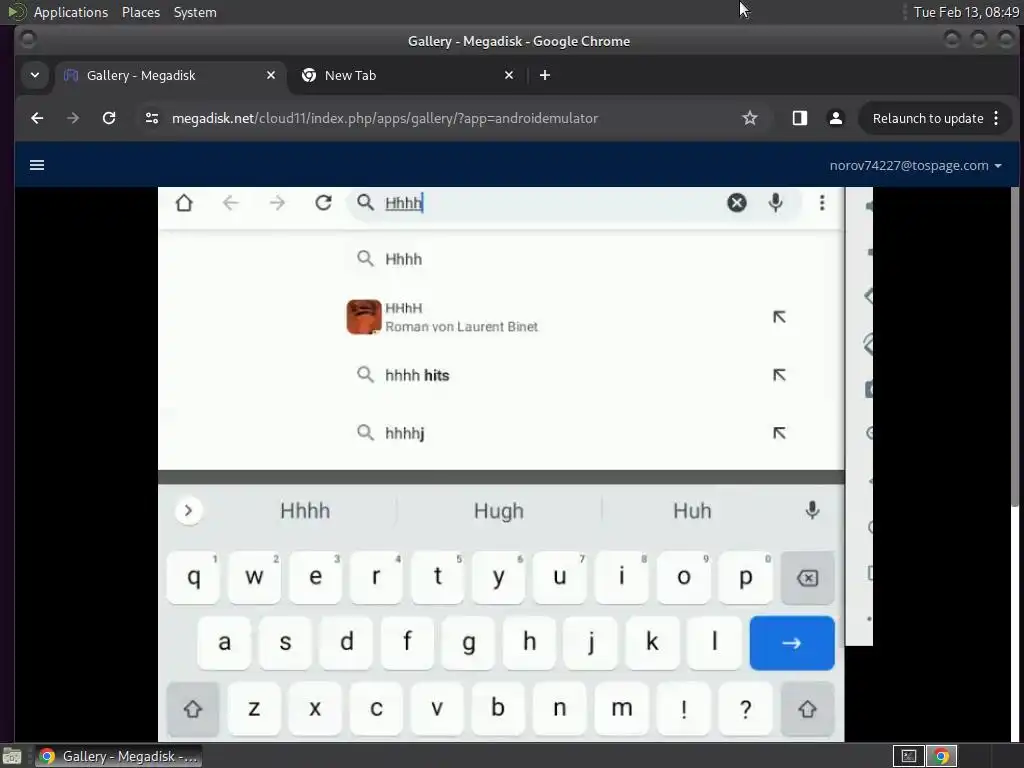Tap the m key on keyboard
Image resolution: width=1024 pixels, height=768 pixels.
[x=622, y=709]
